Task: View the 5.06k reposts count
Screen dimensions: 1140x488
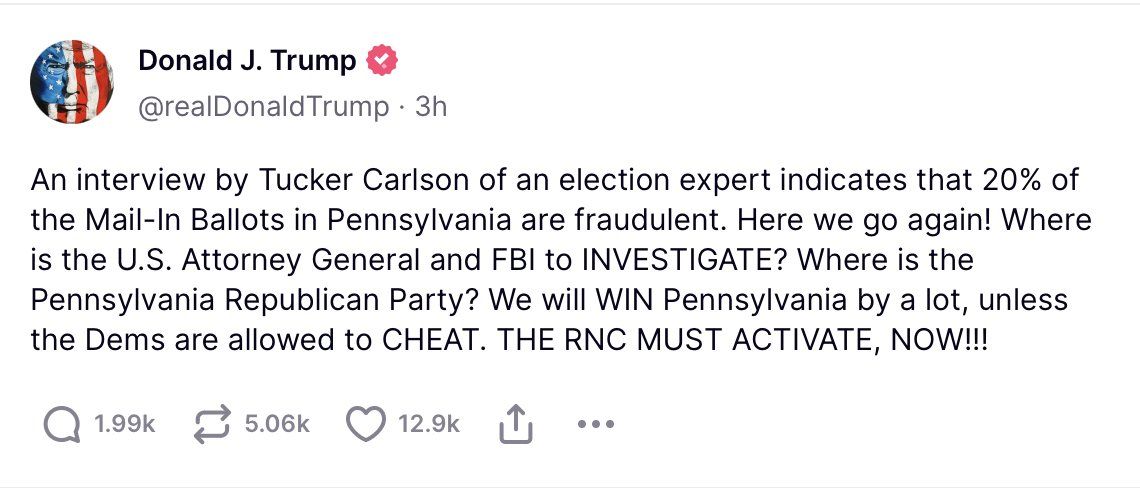Action: coord(277,425)
